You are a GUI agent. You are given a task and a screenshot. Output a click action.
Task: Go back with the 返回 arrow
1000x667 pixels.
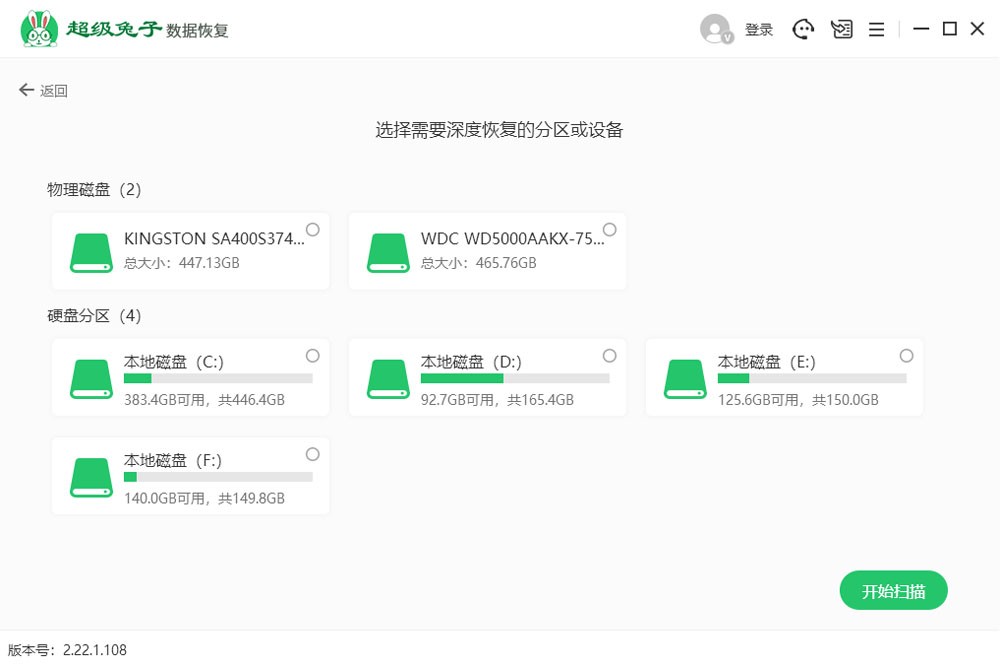43,91
